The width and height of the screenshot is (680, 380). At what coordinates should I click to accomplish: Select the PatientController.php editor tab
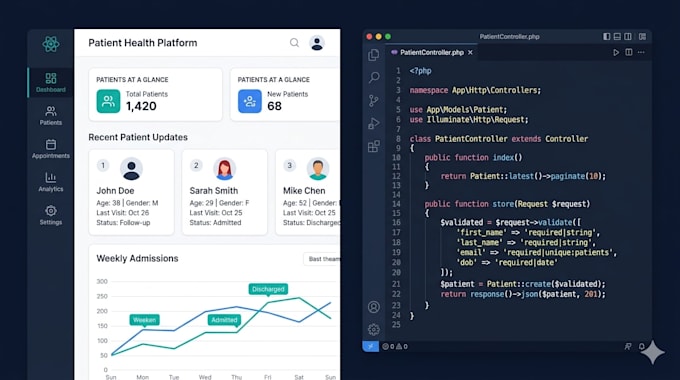pos(432,52)
